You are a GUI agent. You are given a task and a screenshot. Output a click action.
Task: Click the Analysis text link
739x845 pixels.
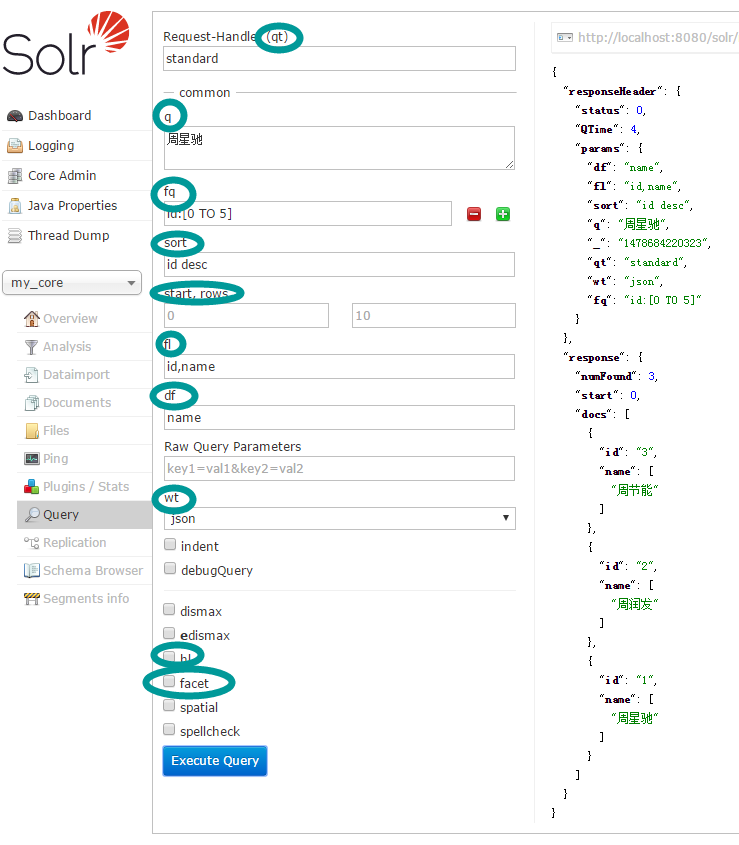click(67, 347)
